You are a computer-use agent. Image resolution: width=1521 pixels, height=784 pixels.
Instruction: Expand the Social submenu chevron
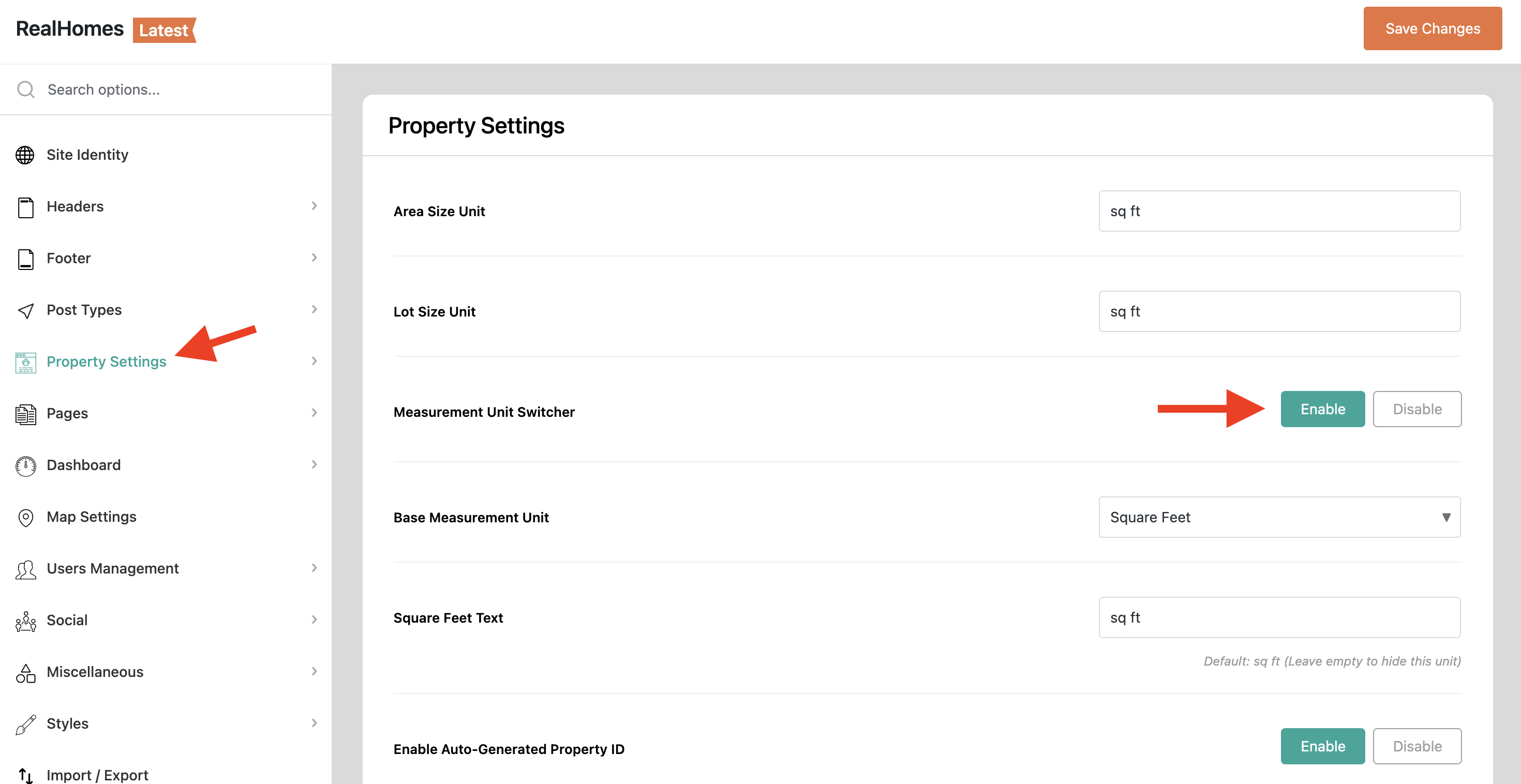pyautogui.click(x=314, y=620)
